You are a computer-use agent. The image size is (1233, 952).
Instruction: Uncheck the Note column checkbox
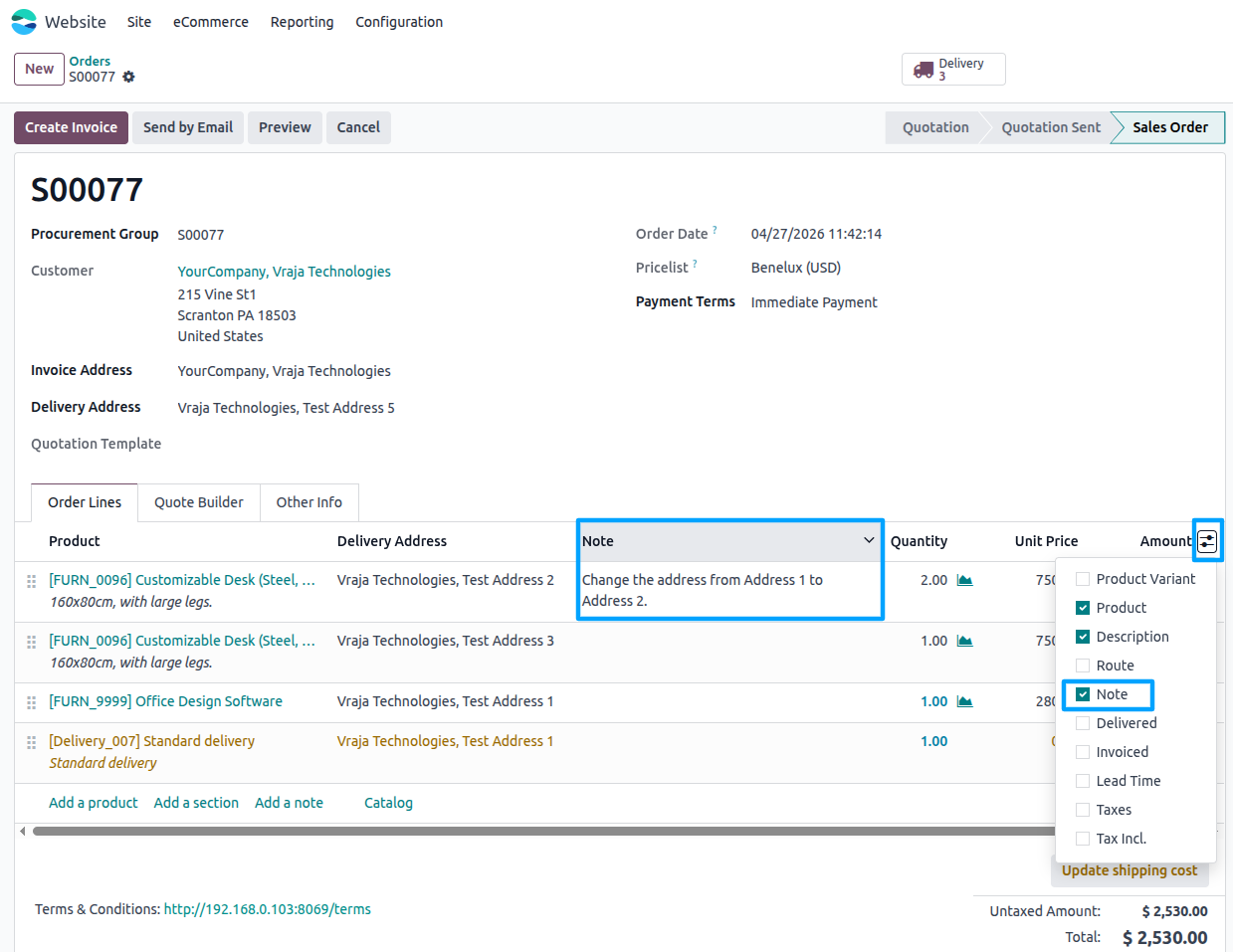click(1083, 694)
